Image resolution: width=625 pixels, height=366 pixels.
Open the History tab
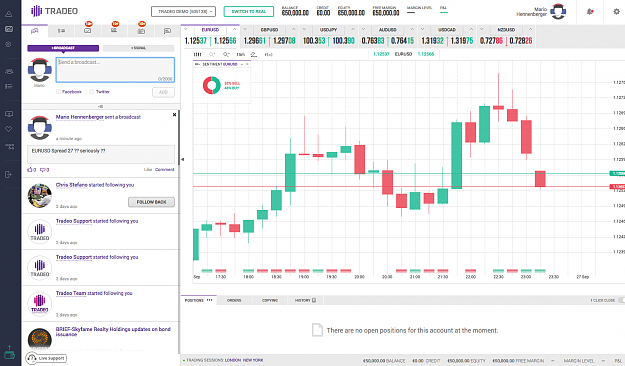tap(305, 300)
